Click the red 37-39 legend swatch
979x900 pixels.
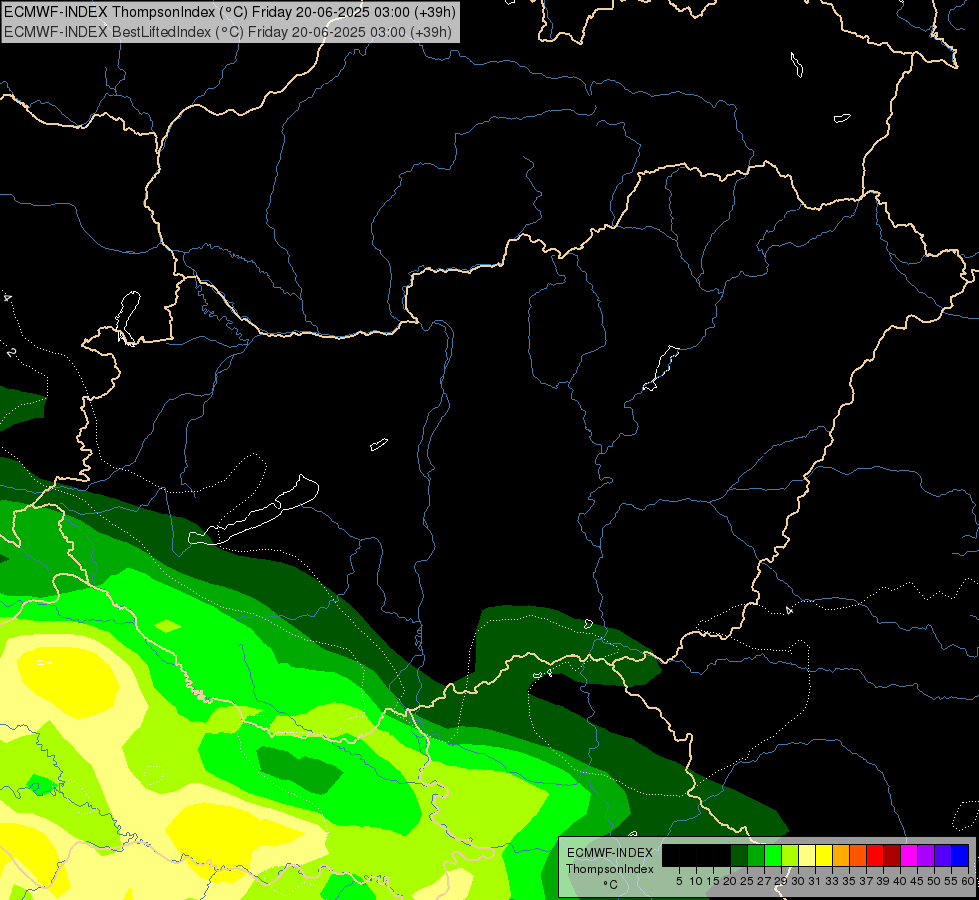tap(875, 855)
